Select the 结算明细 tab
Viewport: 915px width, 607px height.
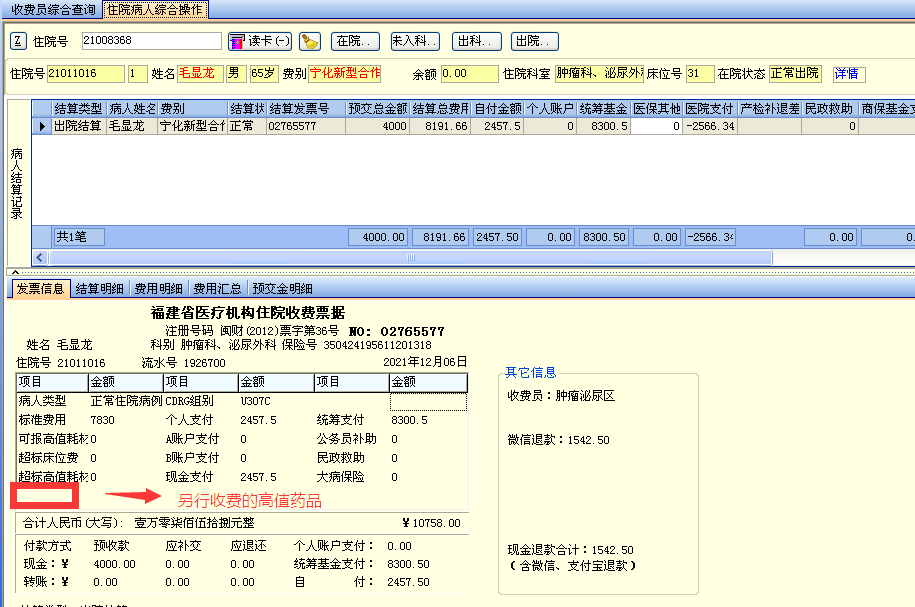tap(99, 288)
